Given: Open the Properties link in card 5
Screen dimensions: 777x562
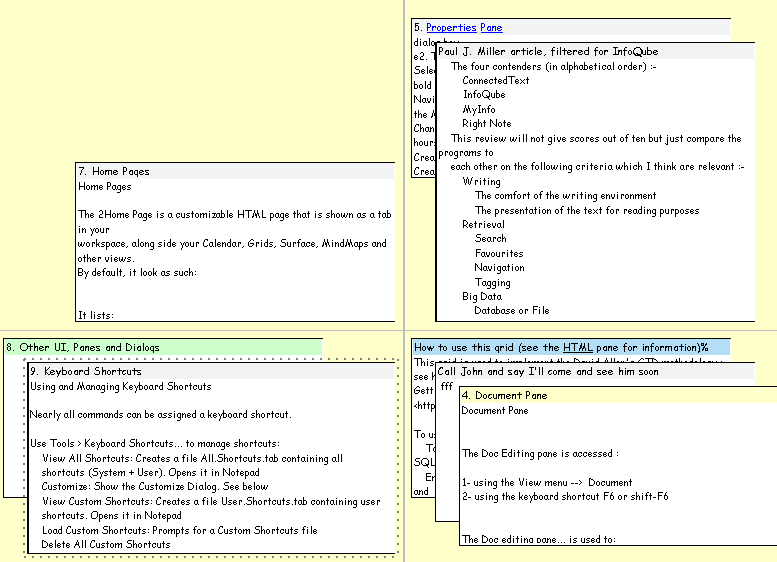Looking at the screenshot, I should pyautogui.click(x=451, y=28).
